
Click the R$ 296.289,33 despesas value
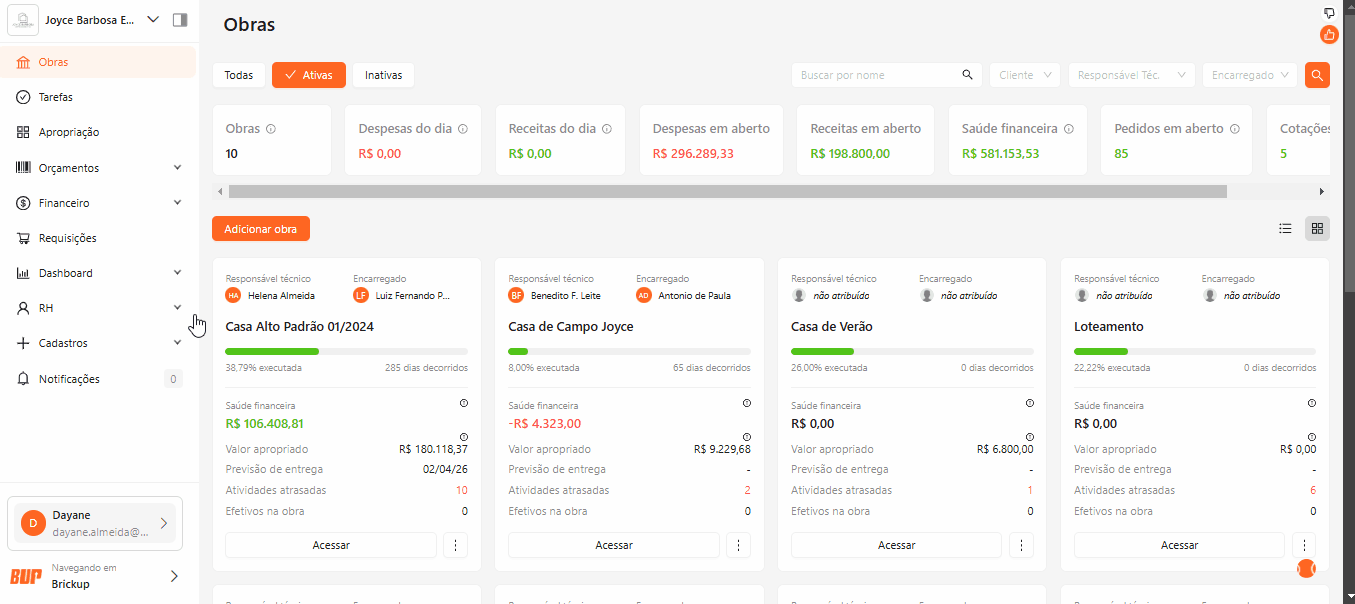tap(693, 154)
